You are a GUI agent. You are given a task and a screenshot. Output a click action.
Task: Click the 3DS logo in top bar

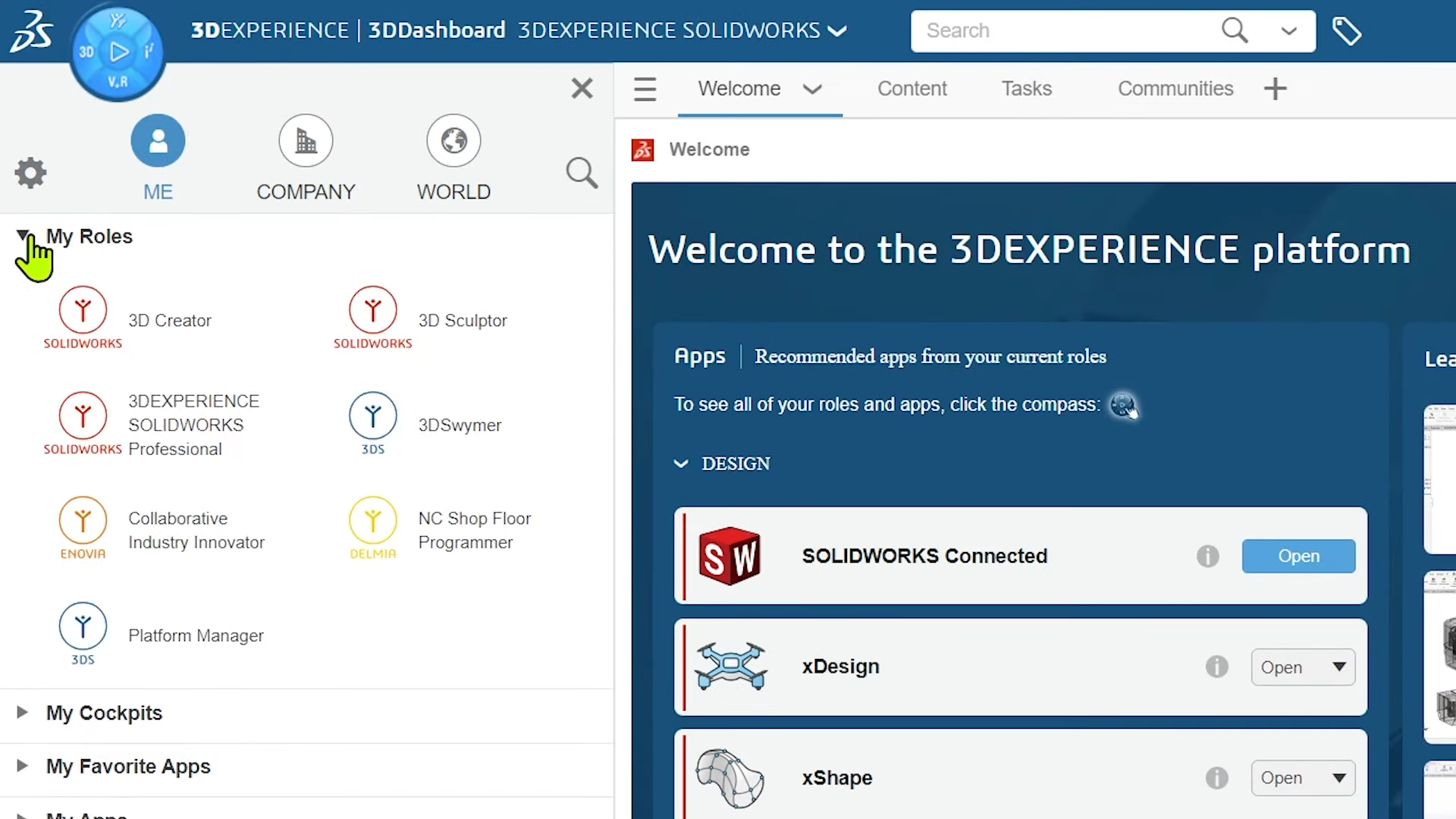coord(31,31)
